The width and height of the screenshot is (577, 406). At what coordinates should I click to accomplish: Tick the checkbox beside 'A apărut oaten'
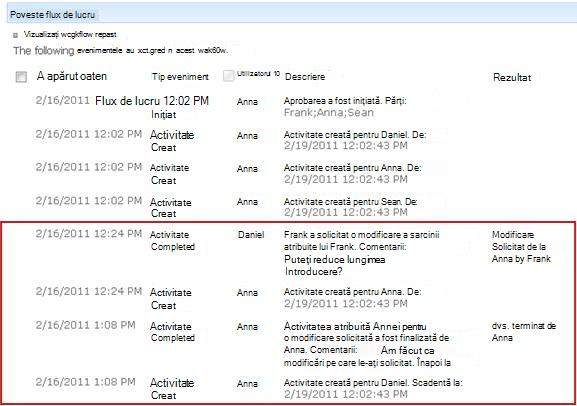(21, 77)
